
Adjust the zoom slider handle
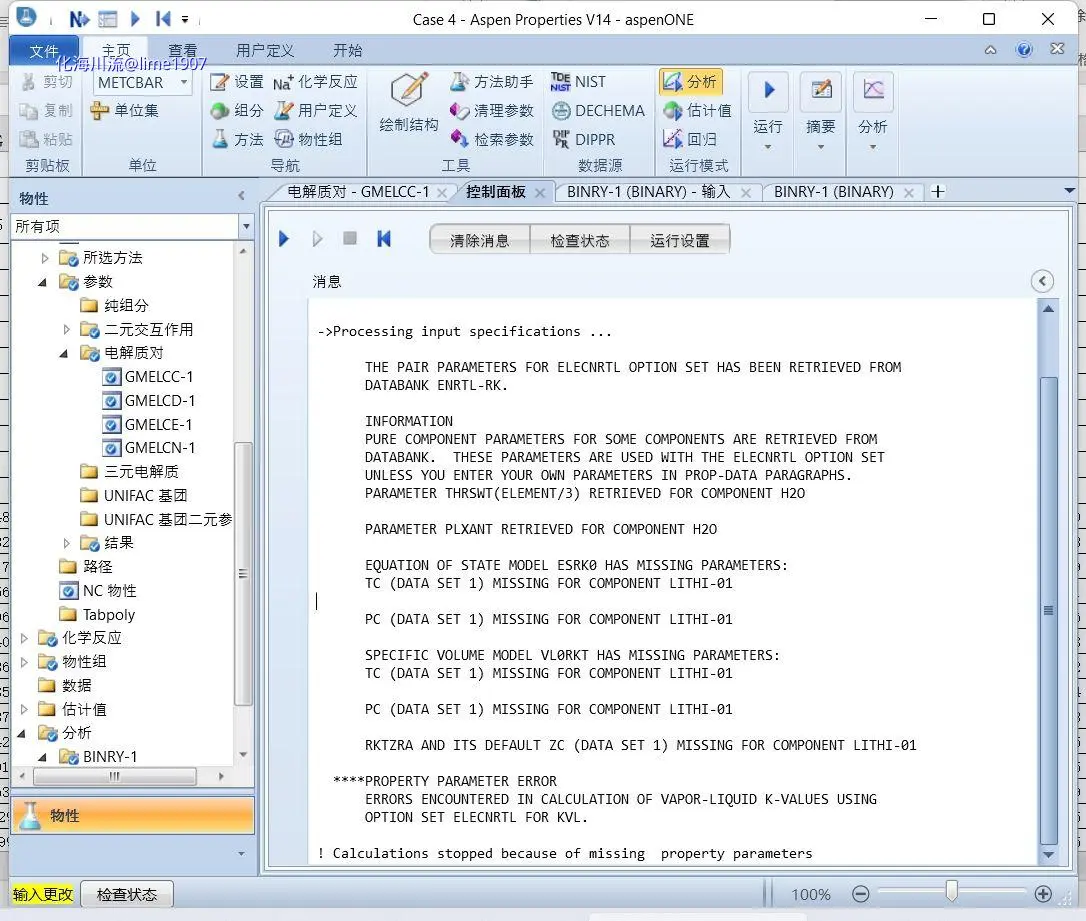click(x=952, y=892)
